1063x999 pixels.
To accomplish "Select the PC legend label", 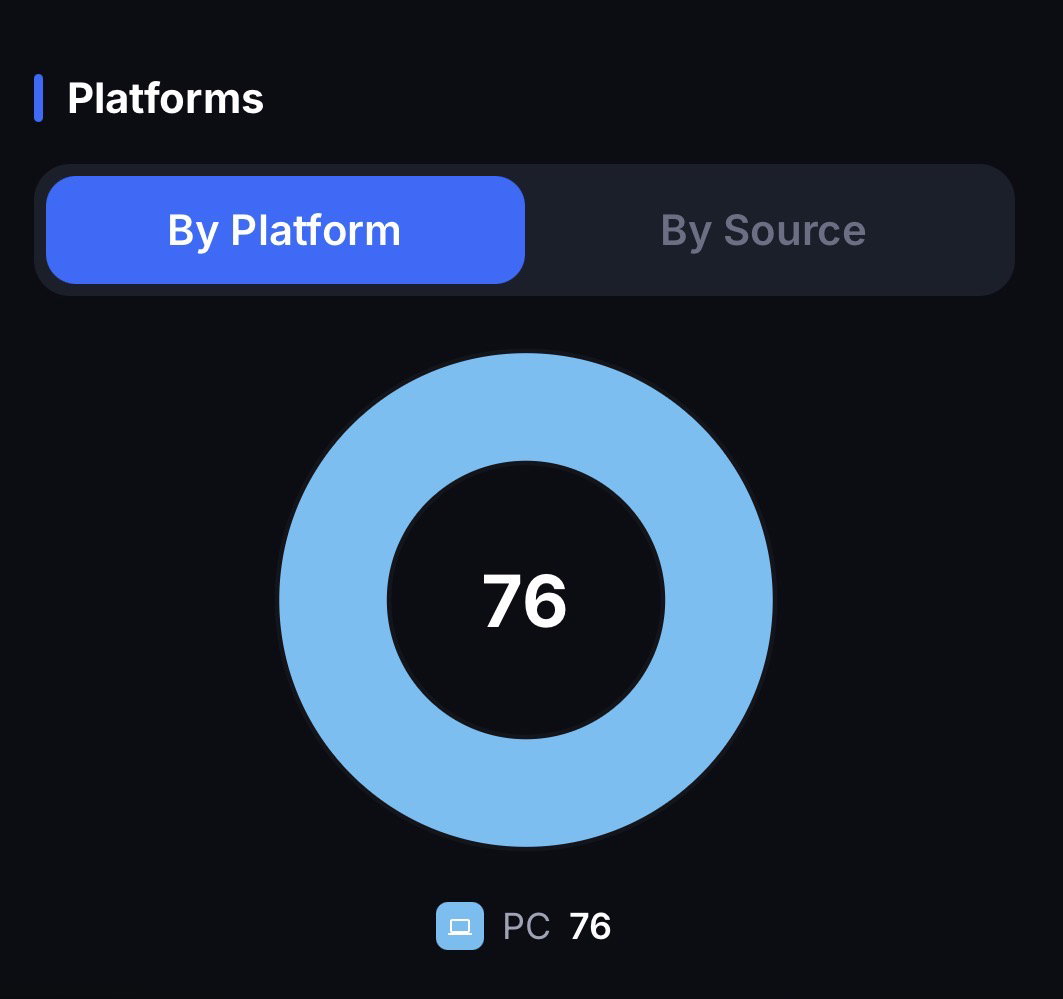I will point(526,926).
